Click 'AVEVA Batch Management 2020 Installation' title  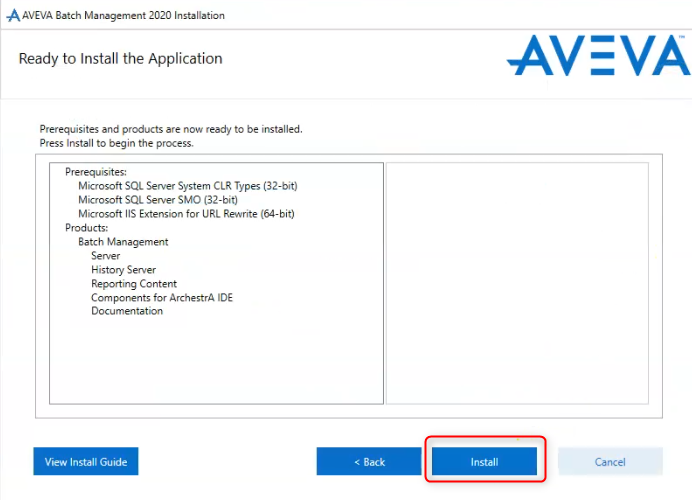(x=123, y=15)
